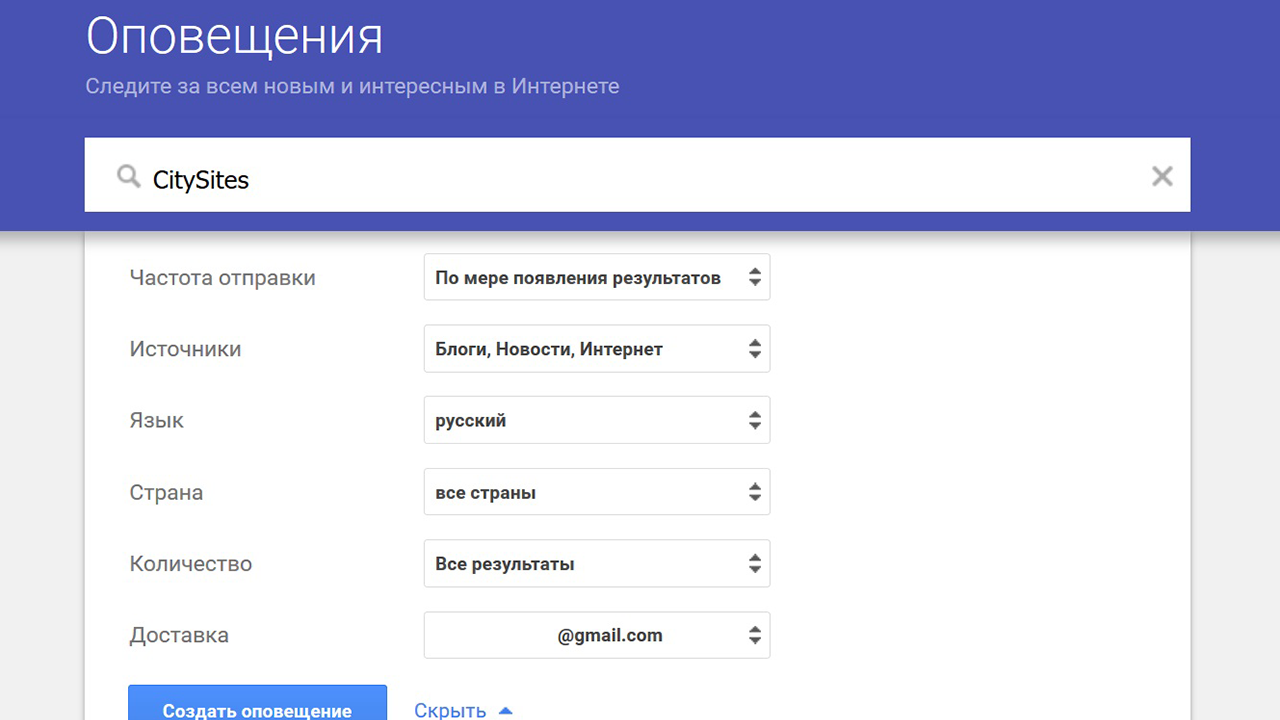Click the Язык label
1280x720 pixels.
tap(157, 421)
